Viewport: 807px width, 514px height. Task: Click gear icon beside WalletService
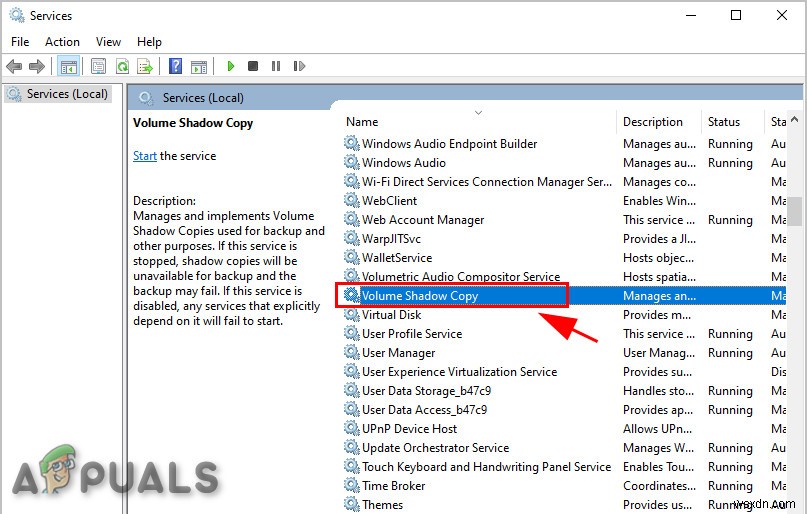[x=352, y=257]
